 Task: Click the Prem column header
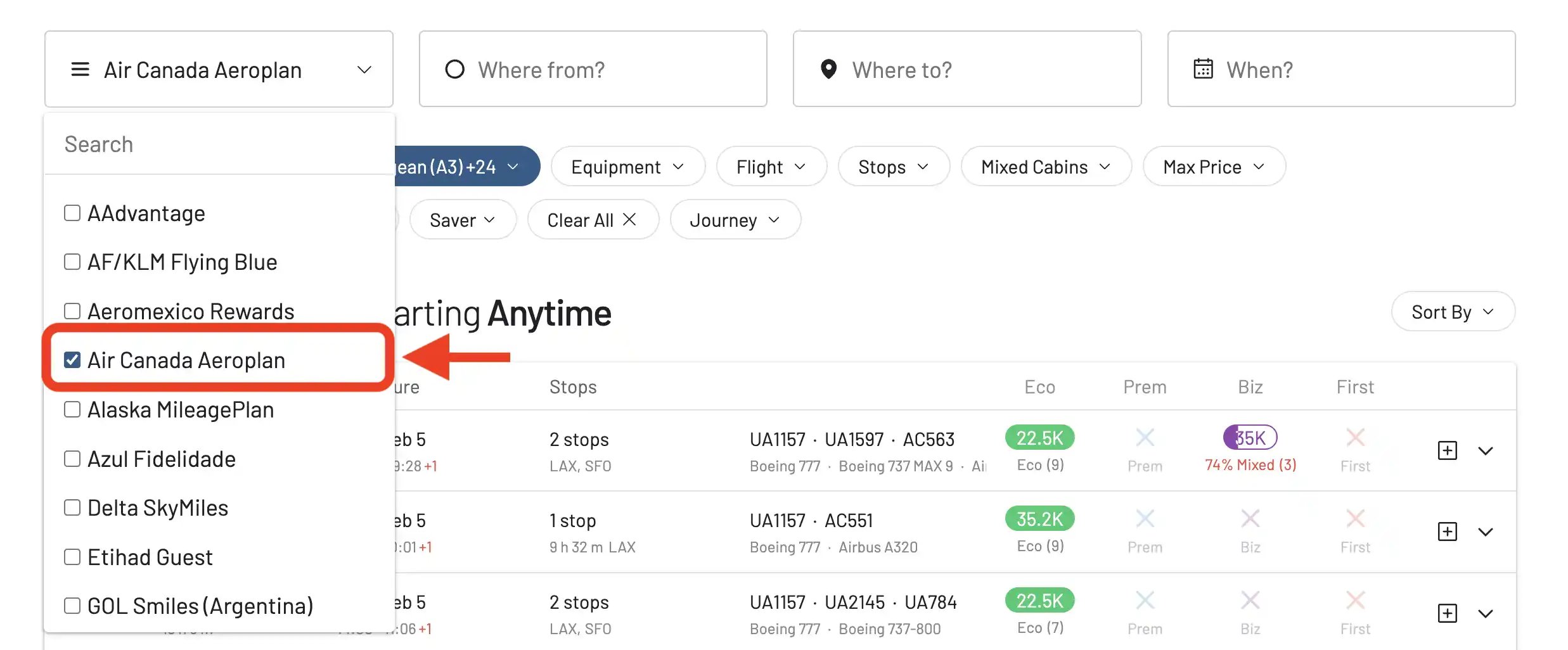click(1145, 386)
